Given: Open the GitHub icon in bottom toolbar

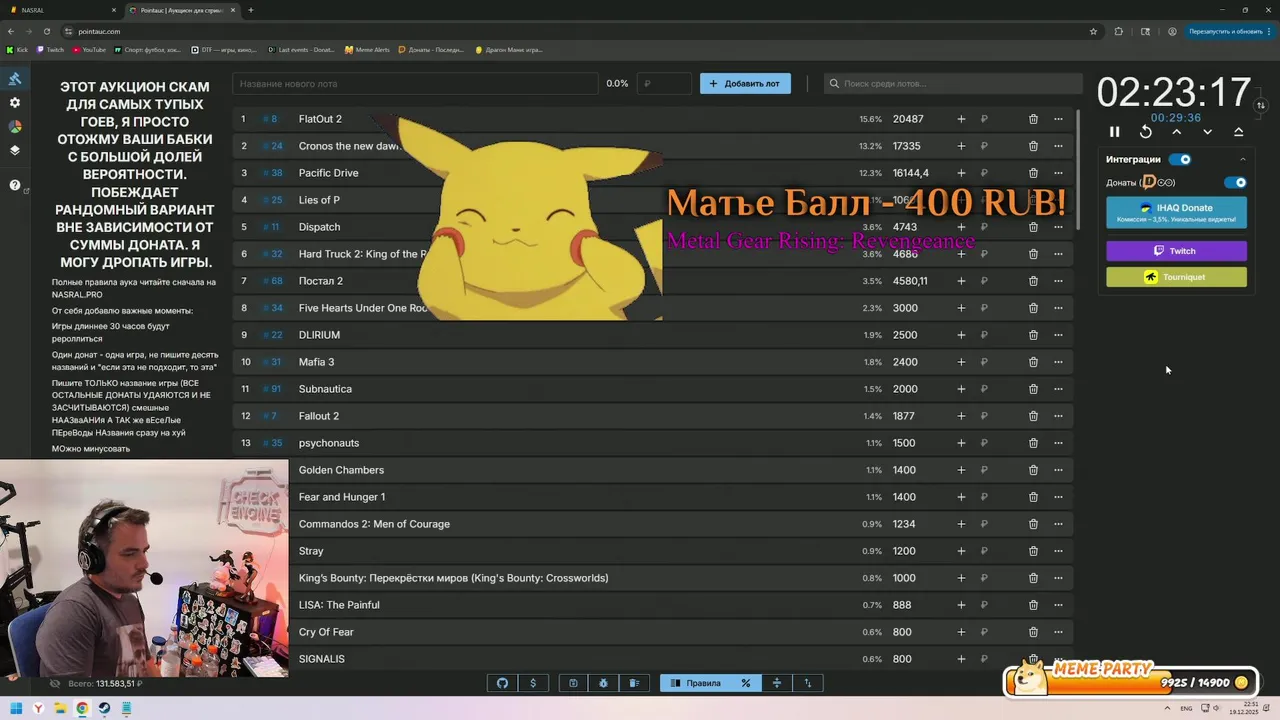Looking at the screenshot, I should [502, 683].
